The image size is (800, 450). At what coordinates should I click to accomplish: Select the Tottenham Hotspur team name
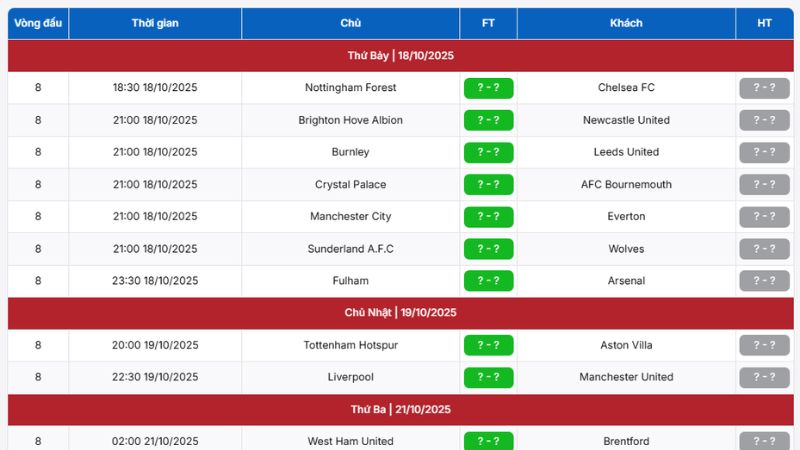pos(350,345)
